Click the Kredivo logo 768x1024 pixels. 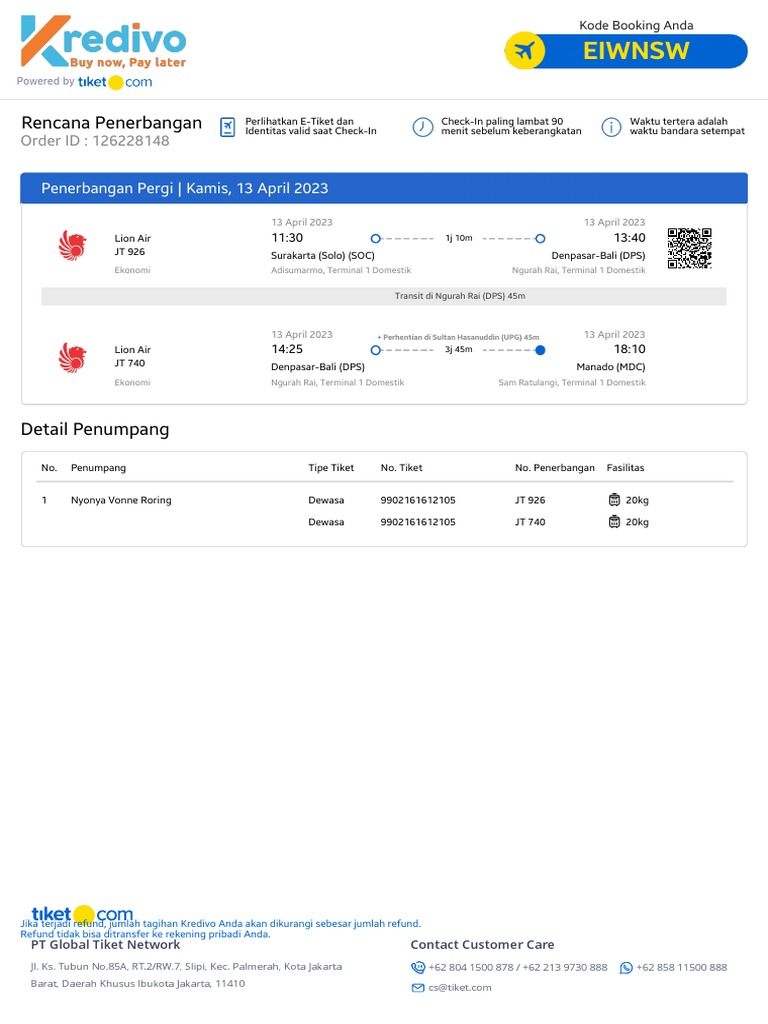pyautogui.click(x=103, y=43)
